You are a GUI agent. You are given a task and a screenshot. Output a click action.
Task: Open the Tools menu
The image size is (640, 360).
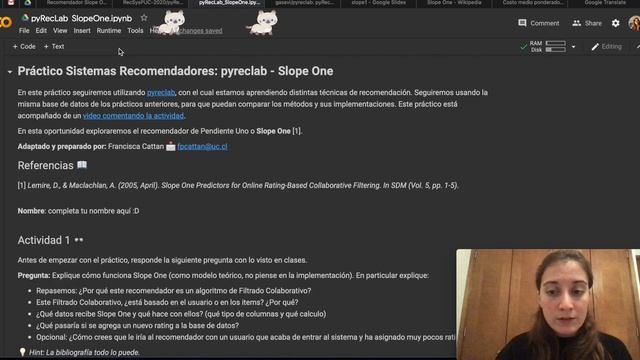(135, 31)
